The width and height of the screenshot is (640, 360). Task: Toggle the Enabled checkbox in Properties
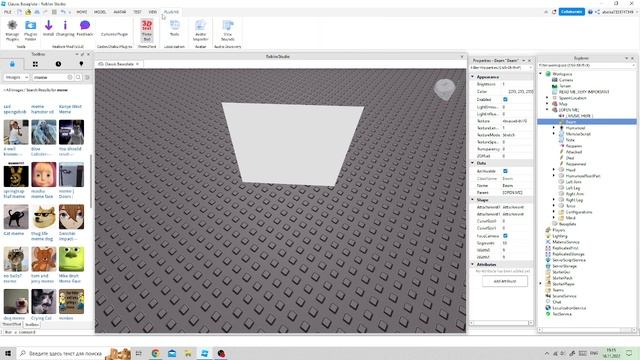point(505,99)
